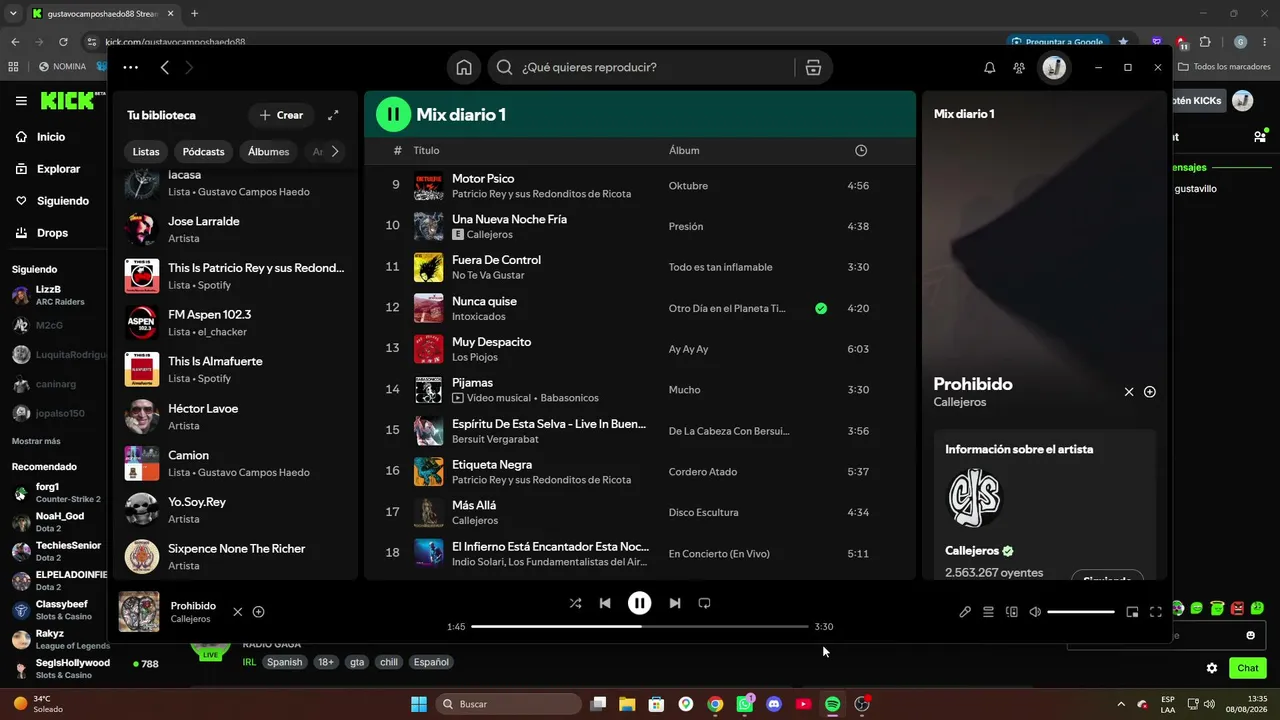Open Kick chat settings gear
This screenshot has width=1280, height=720.
click(1212, 668)
